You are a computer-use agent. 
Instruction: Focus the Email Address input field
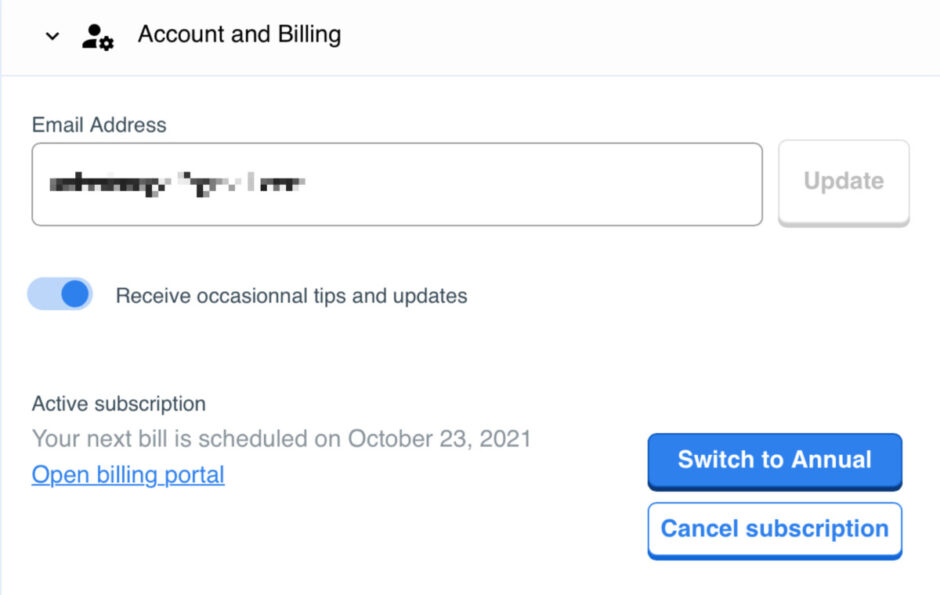397,184
